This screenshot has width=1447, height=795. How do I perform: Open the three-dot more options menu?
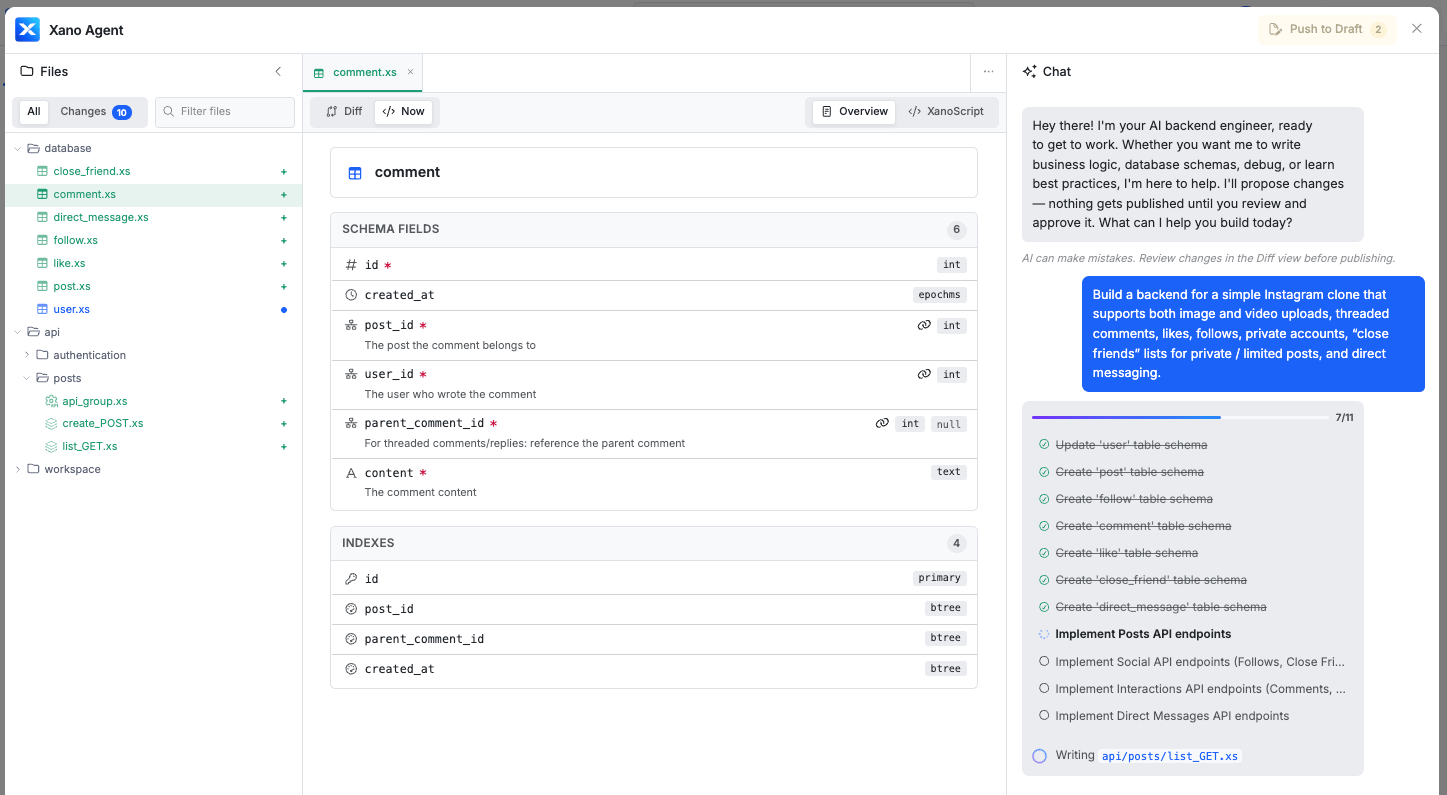988,72
